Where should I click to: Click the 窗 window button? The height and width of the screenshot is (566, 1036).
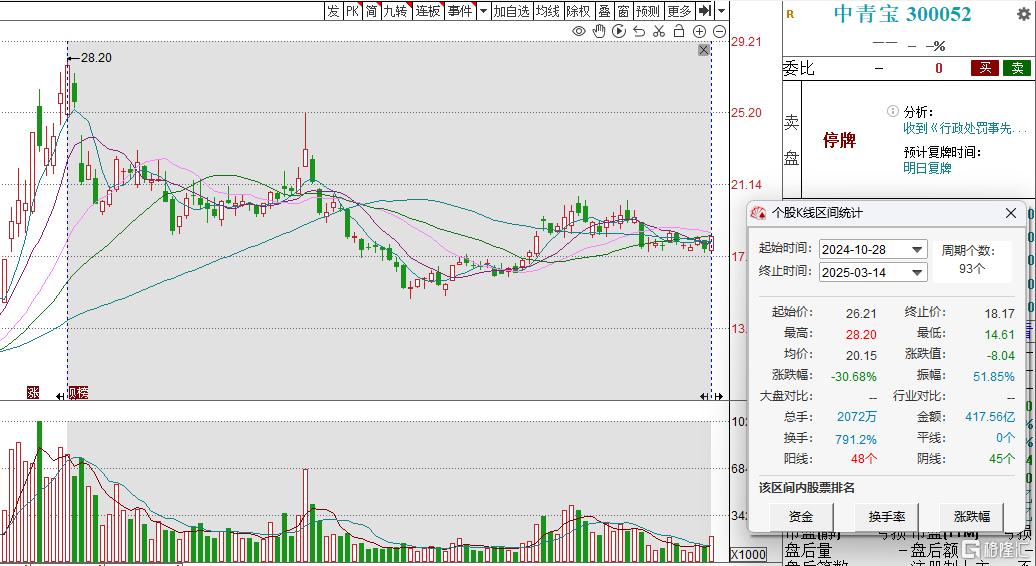pos(623,11)
